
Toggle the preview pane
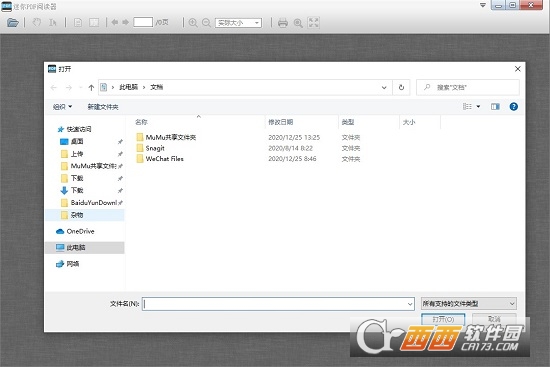click(x=495, y=106)
